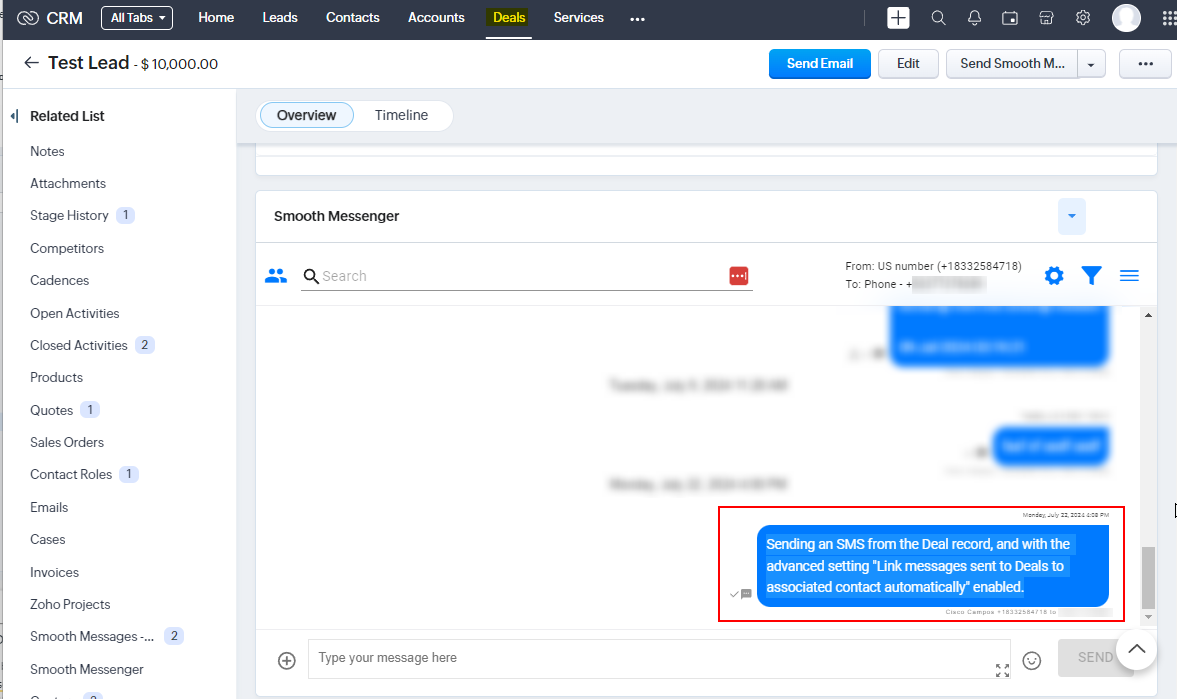Open Cases related list
Viewport: 1177px width, 699px height.
[x=47, y=539]
